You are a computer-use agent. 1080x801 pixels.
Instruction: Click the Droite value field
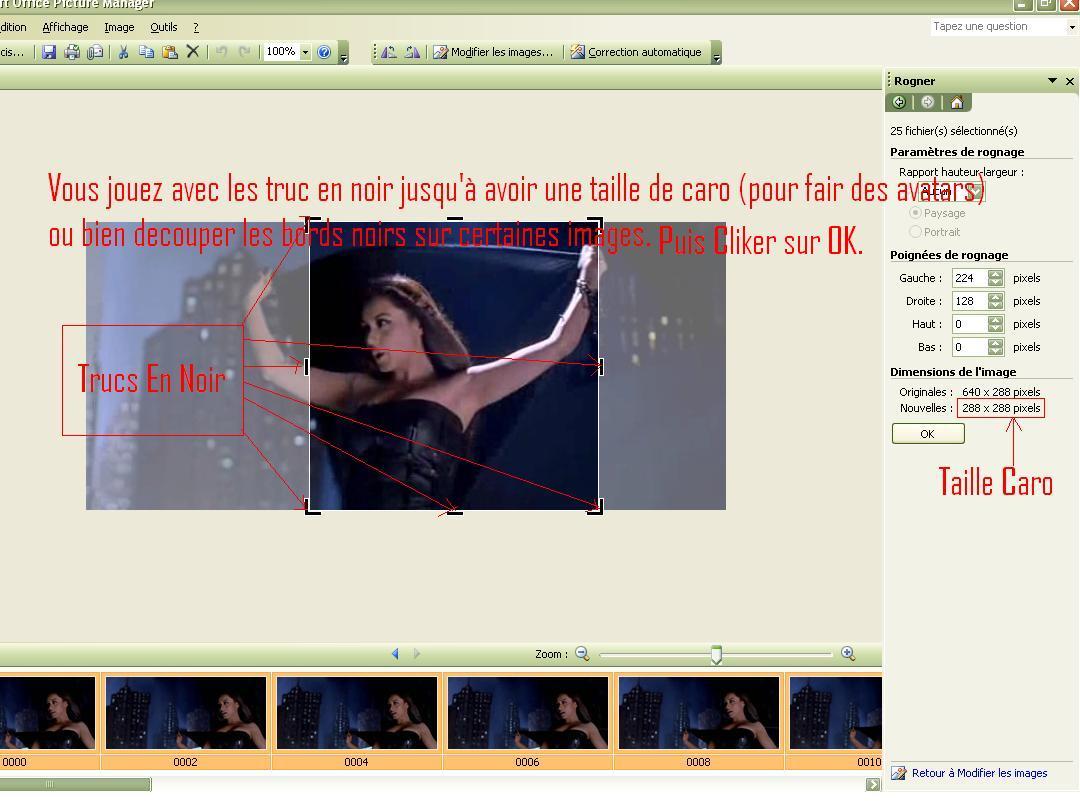970,301
